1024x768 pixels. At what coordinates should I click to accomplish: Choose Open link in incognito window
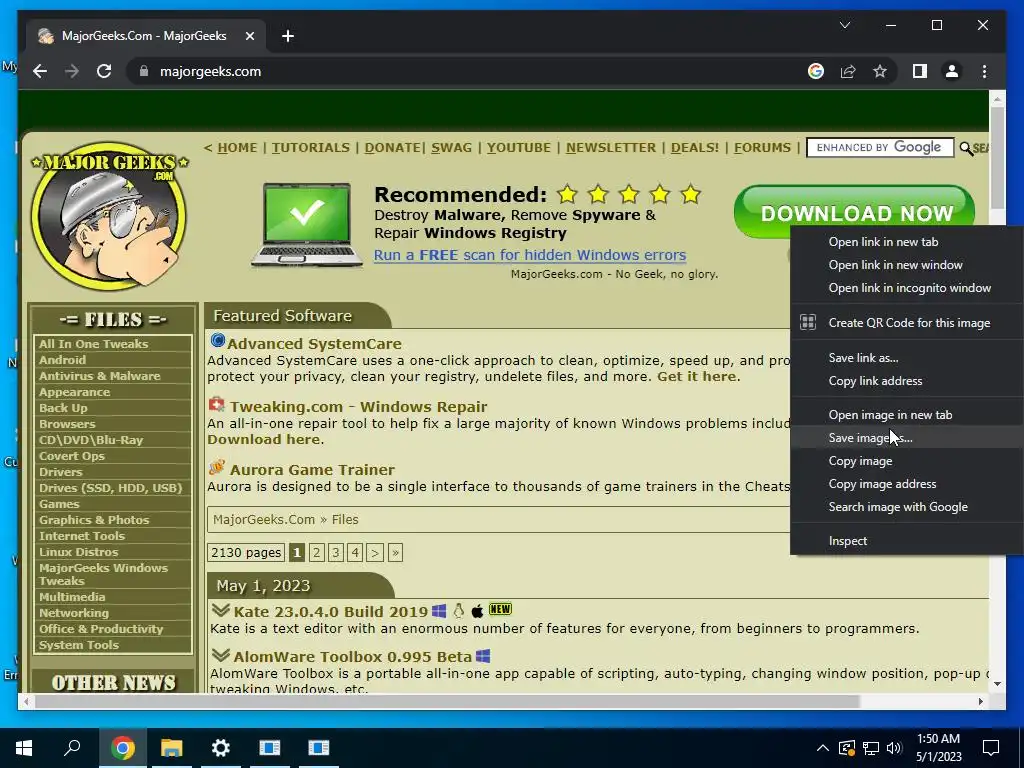[907, 287]
